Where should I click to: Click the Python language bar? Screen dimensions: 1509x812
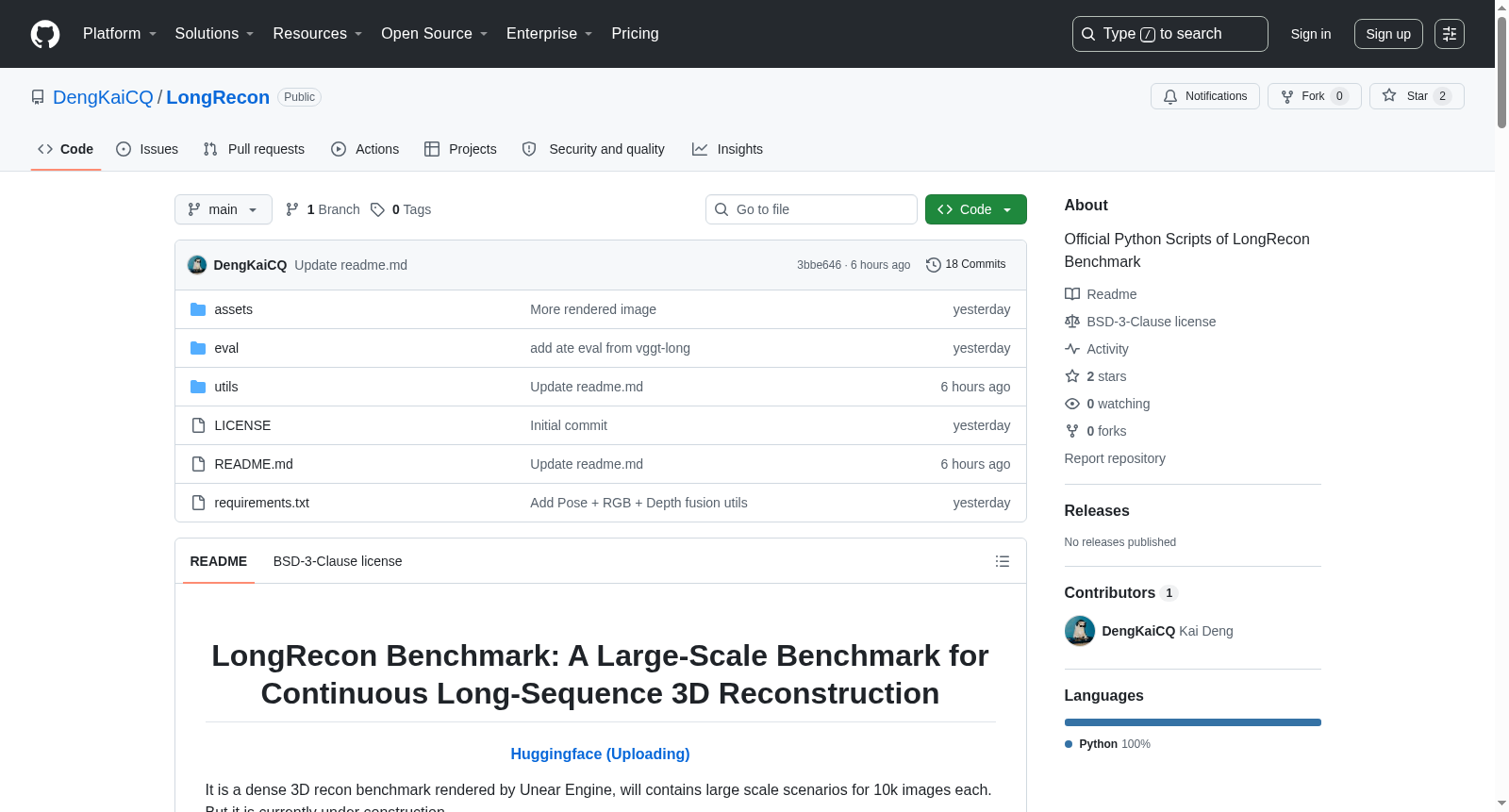[x=1193, y=722]
